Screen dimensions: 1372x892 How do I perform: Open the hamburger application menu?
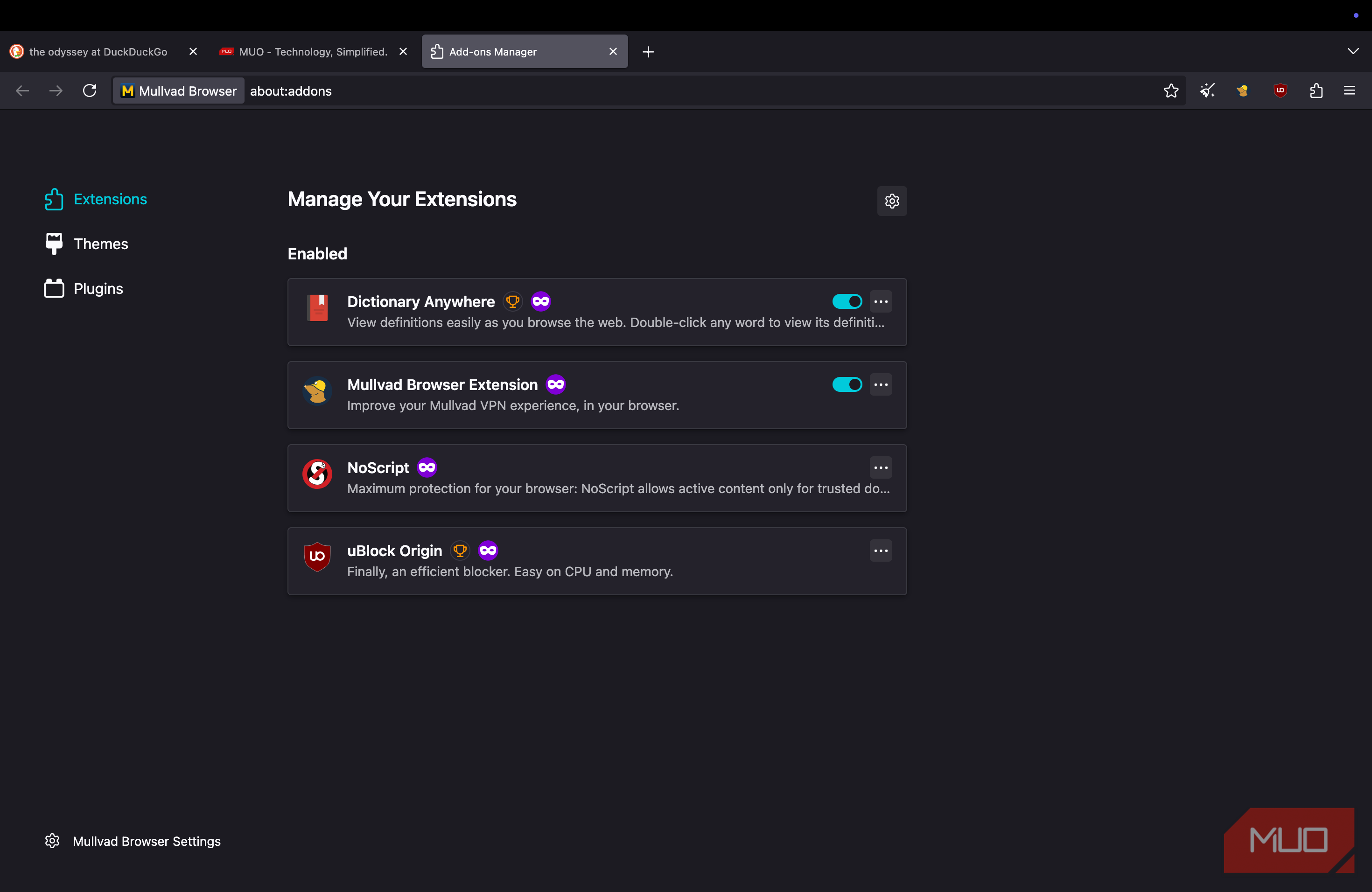click(x=1350, y=91)
